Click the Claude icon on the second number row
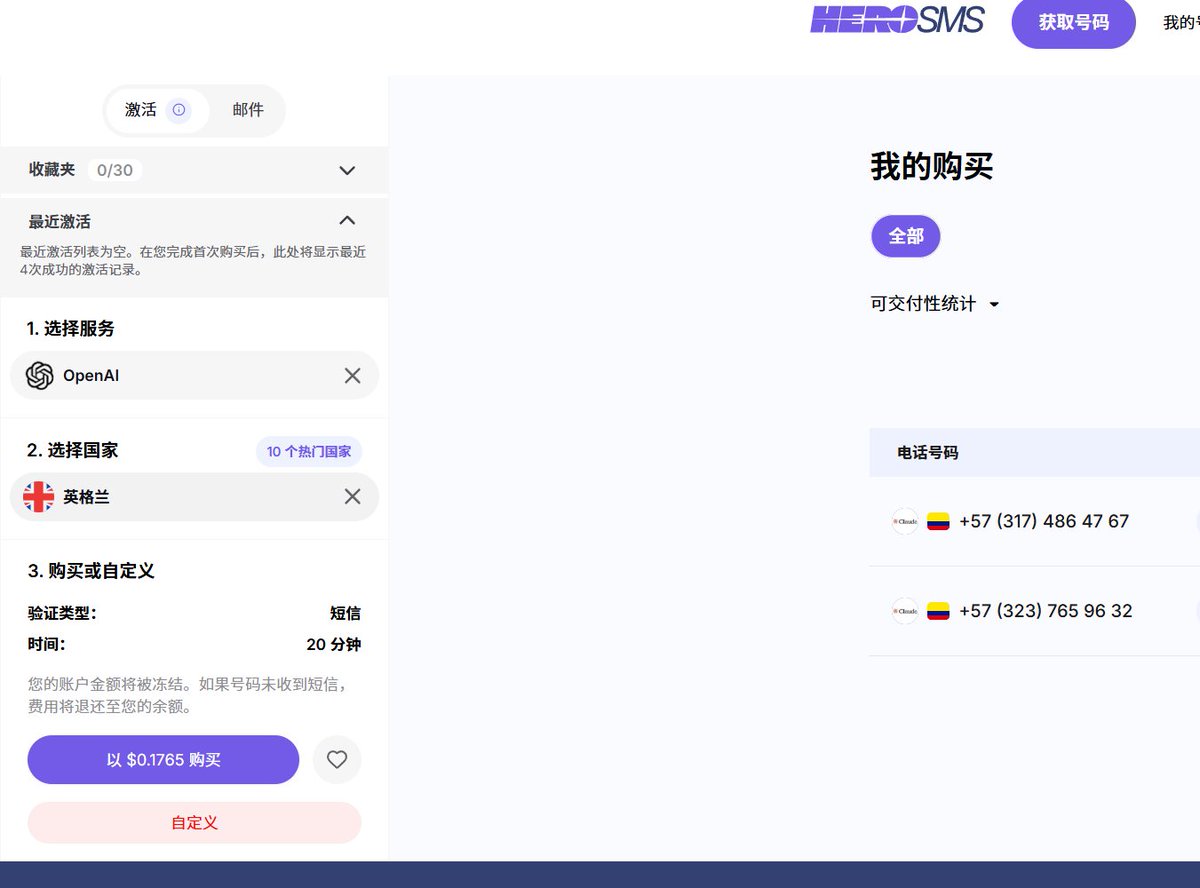 [x=904, y=610]
